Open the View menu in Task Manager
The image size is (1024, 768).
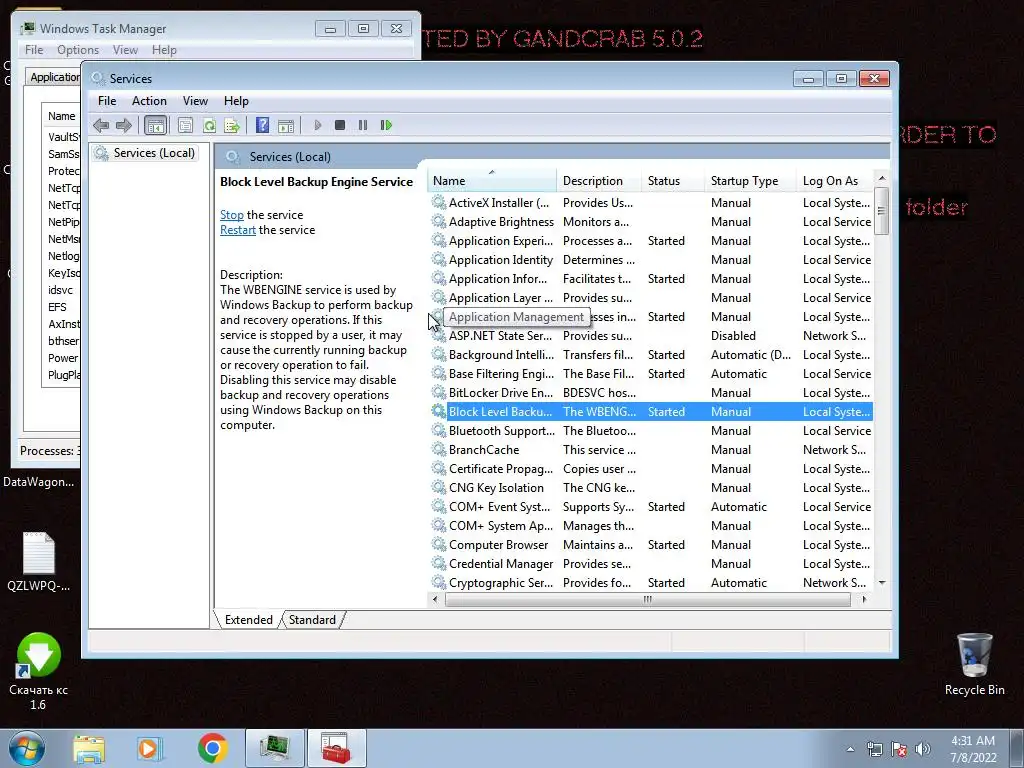125,50
